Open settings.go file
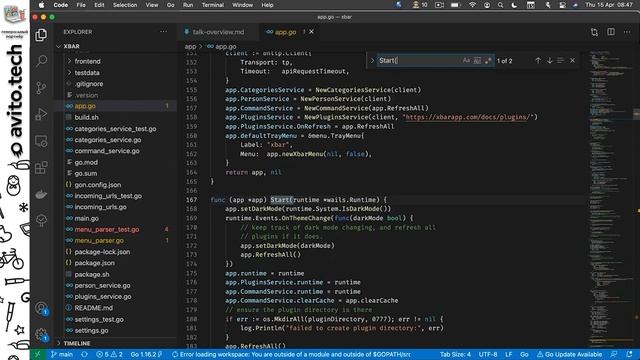The width and height of the screenshot is (640, 360). tap(91, 330)
